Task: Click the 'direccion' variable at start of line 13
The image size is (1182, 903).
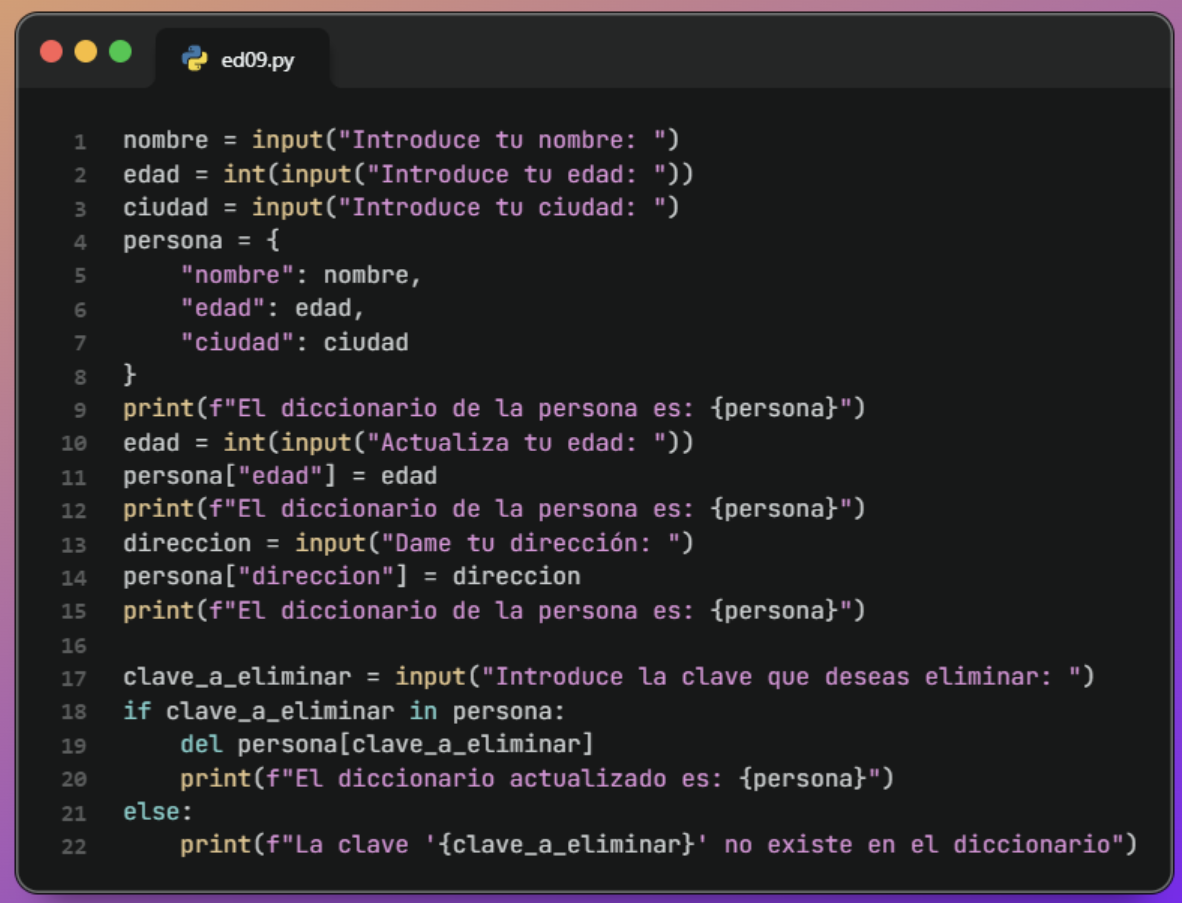Action: pos(187,543)
